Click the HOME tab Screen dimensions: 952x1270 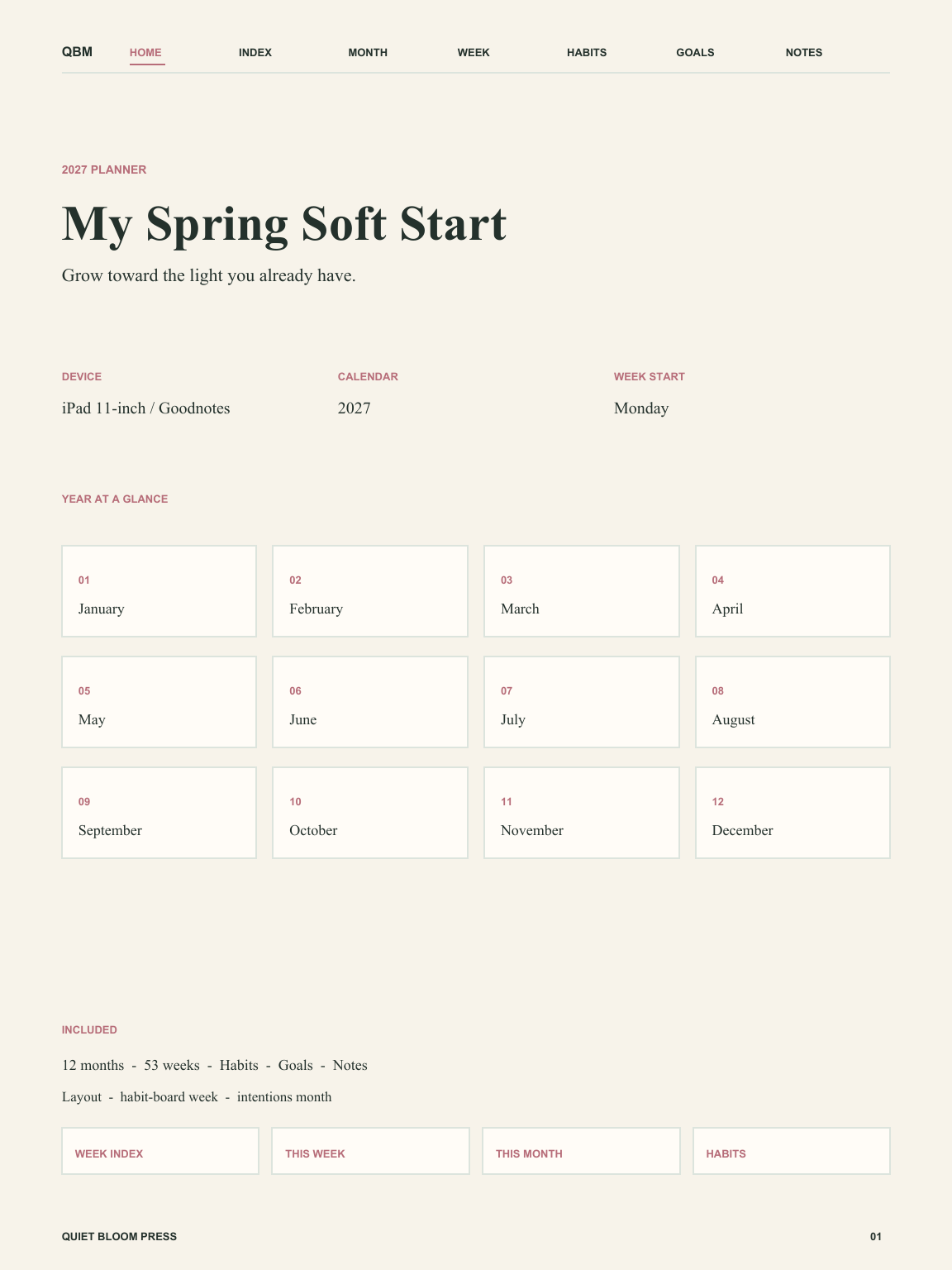point(146,52)
